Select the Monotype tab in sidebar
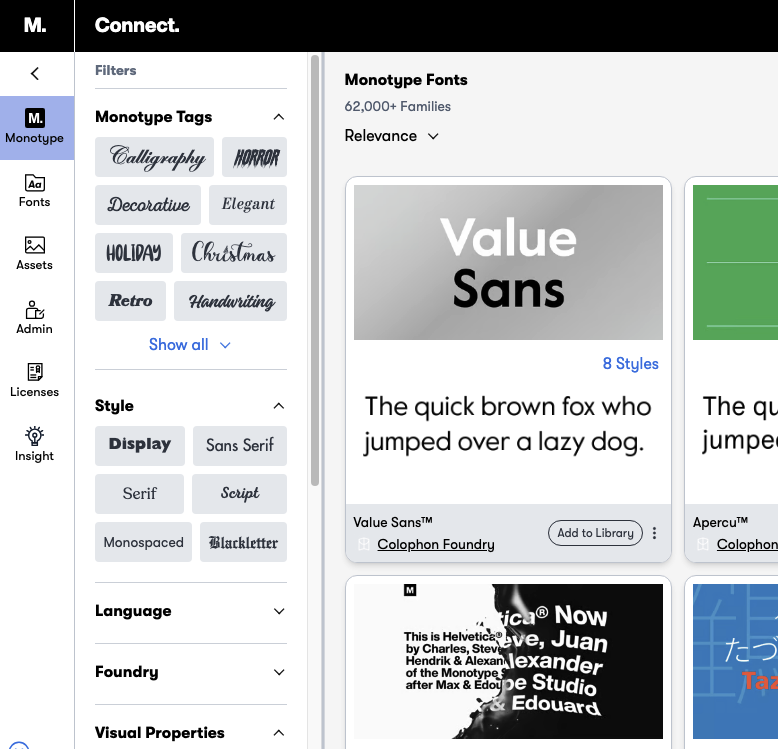The height and width of the screenshot is (749, 778). point(35,127)
